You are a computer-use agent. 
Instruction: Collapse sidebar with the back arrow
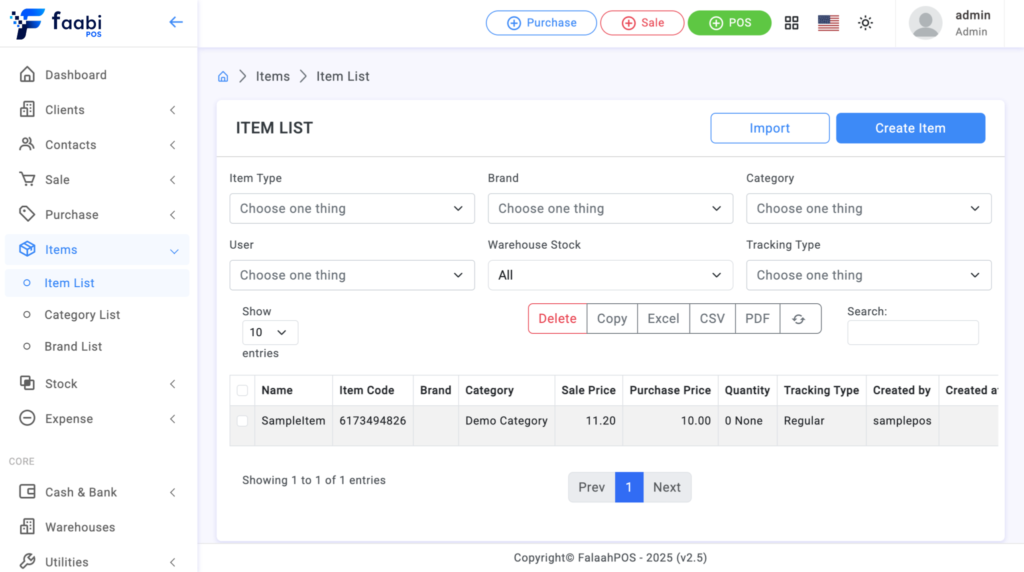point(176,22)
